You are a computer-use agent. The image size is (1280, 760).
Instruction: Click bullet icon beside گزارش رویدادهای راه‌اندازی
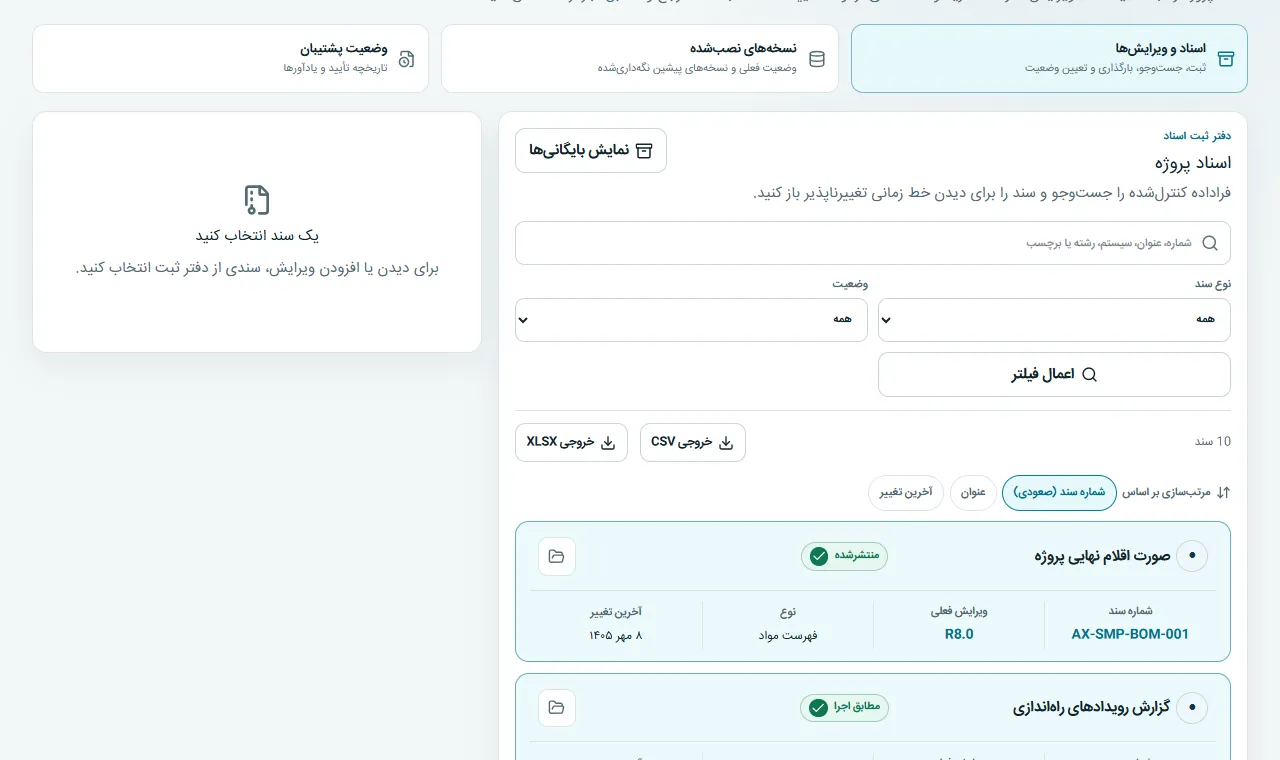point(1192,708)
